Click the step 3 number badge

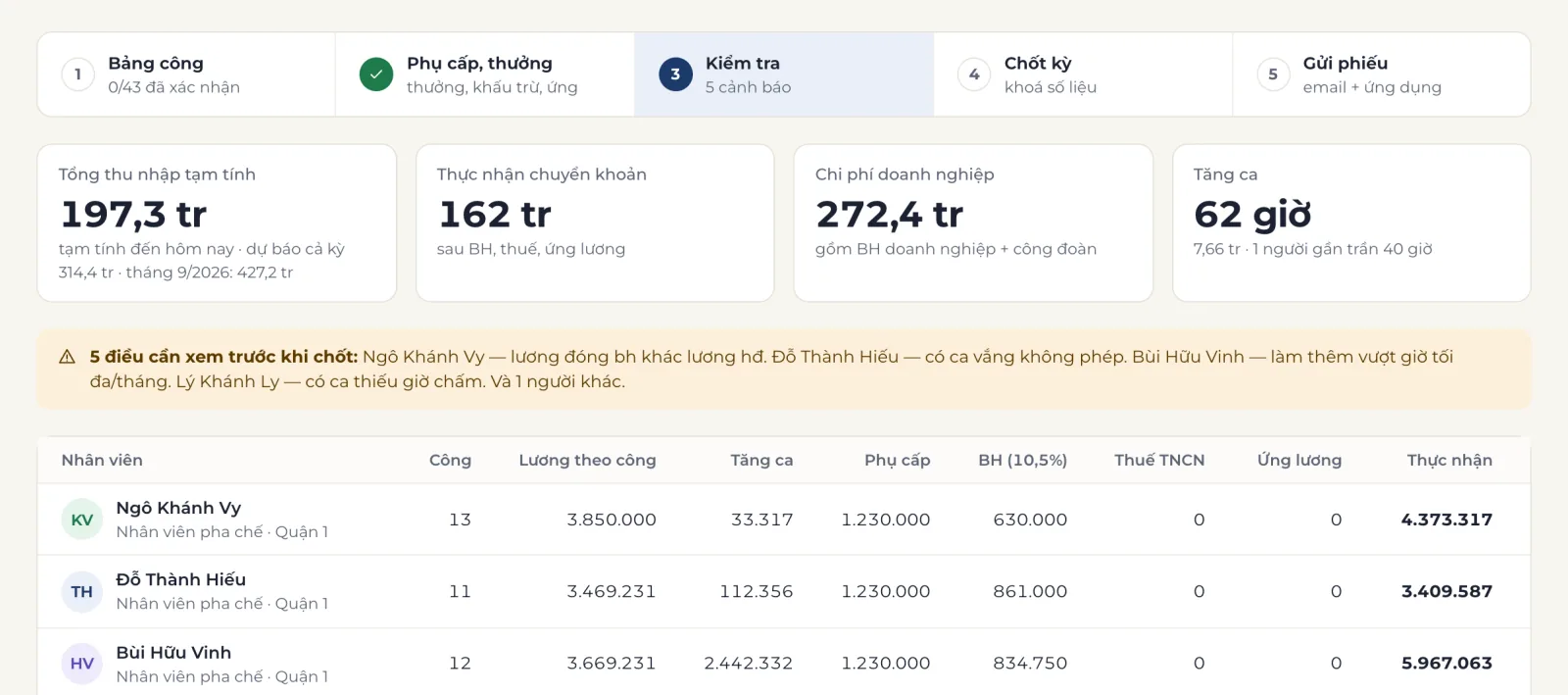click(675, 74)
